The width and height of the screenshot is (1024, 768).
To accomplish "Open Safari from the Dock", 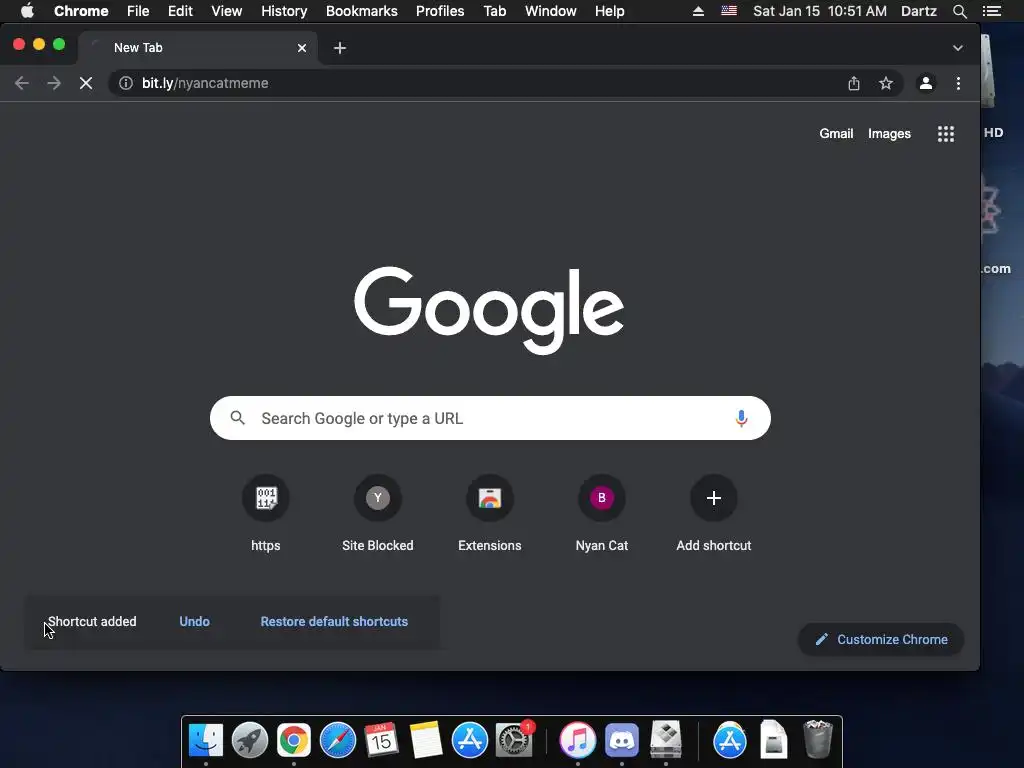I will tap(338, 740).
